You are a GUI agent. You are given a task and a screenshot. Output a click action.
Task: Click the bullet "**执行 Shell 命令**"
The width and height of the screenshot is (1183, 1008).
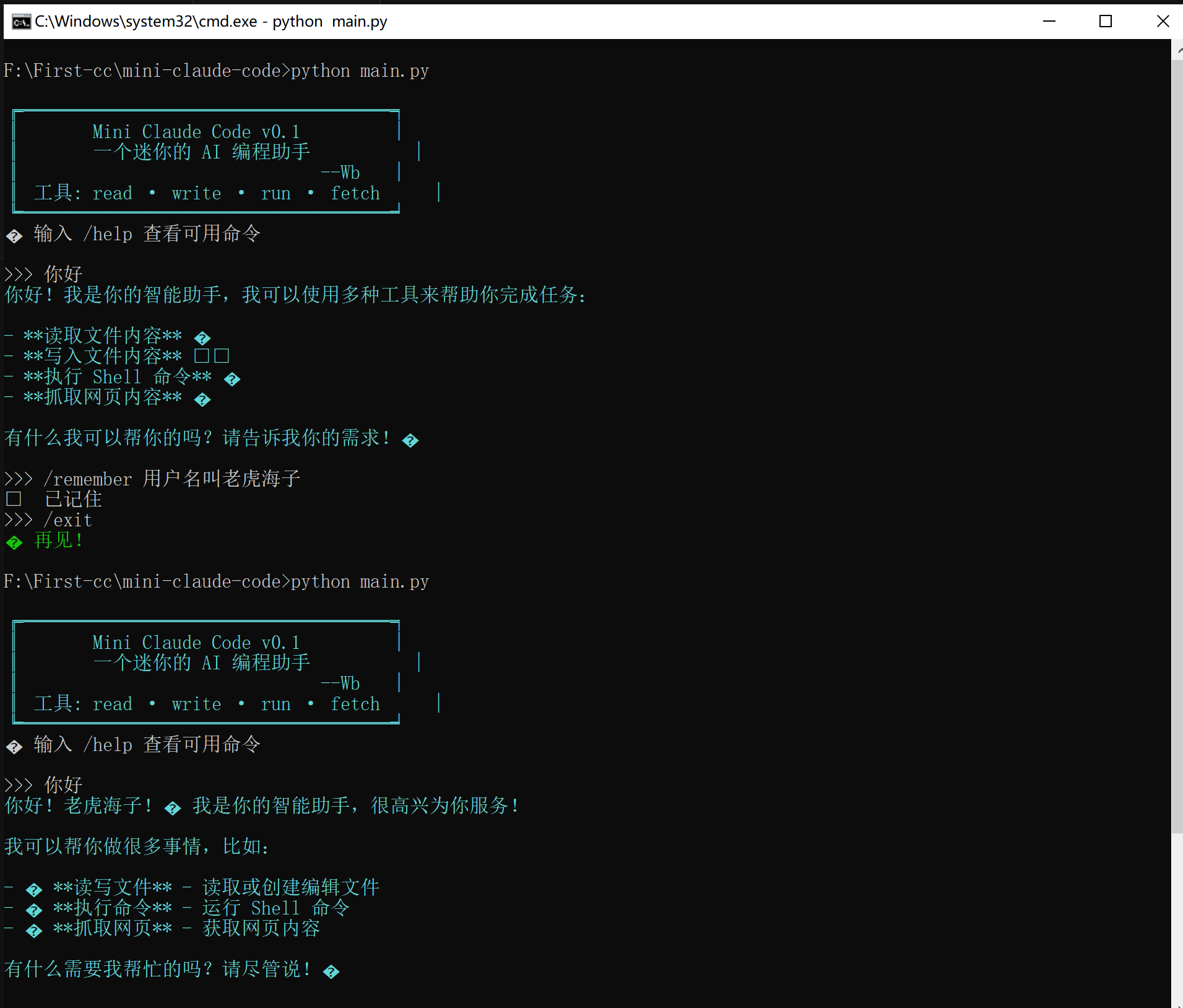click(118, 376)
